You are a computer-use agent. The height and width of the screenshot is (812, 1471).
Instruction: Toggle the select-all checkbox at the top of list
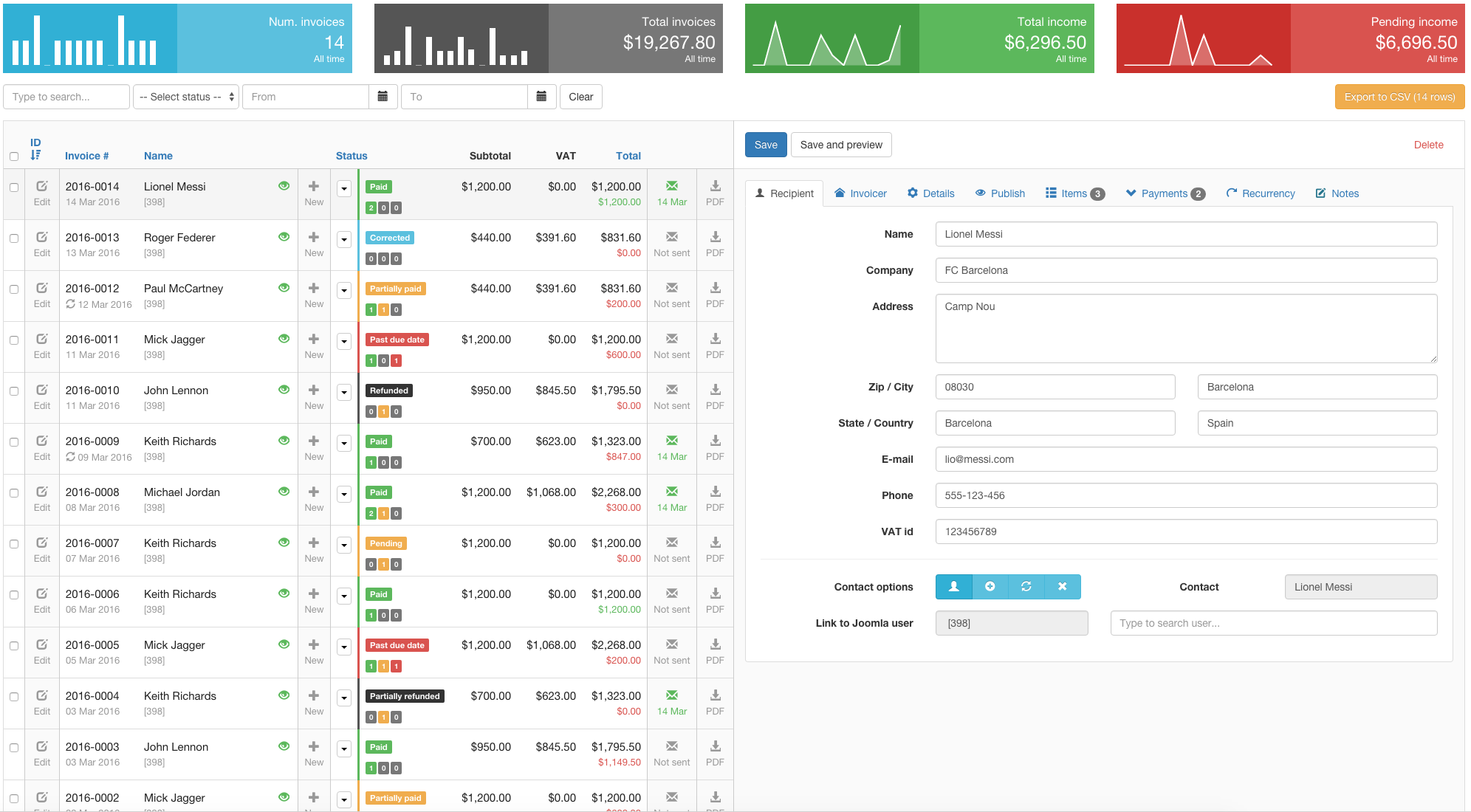pyautogui.click(x=14, y=156)
